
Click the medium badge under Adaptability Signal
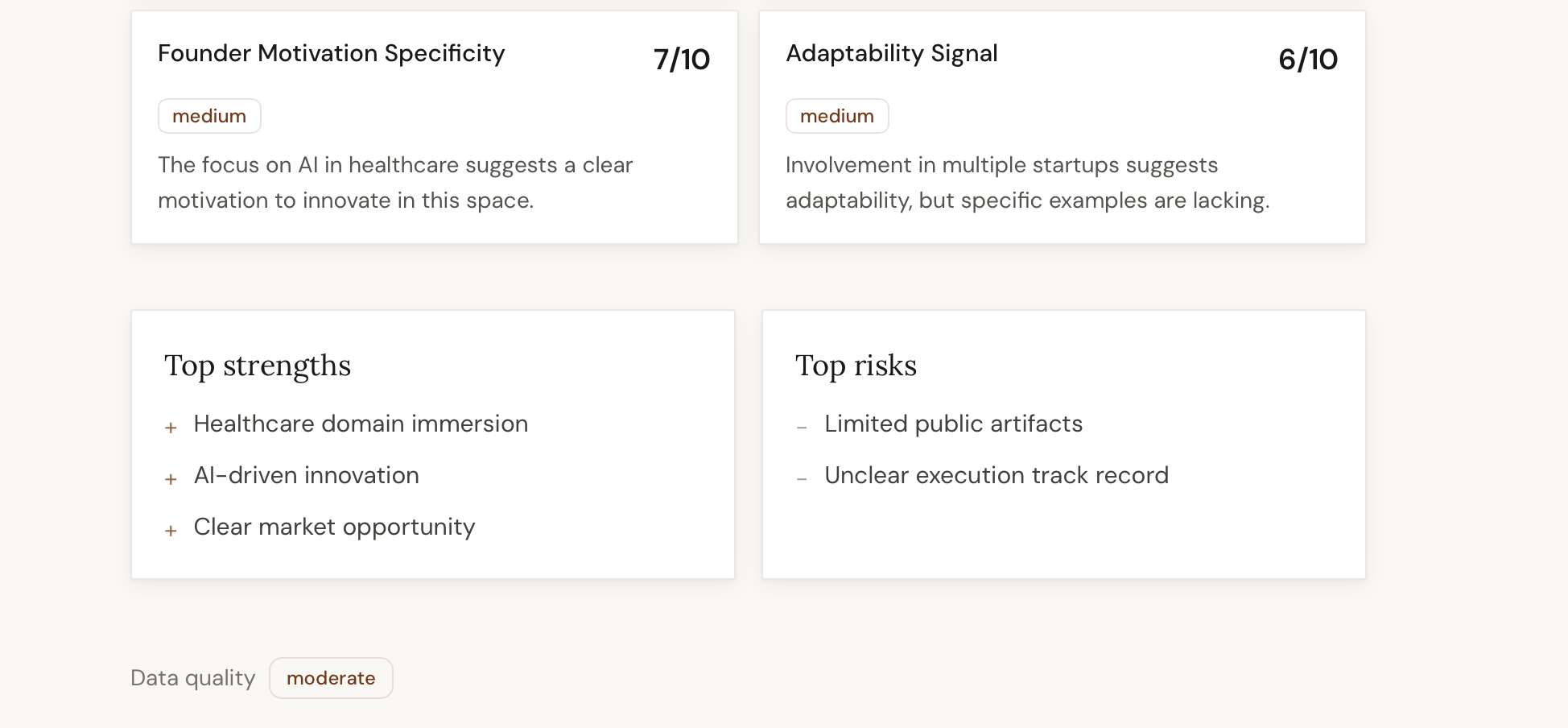(837, 116)
